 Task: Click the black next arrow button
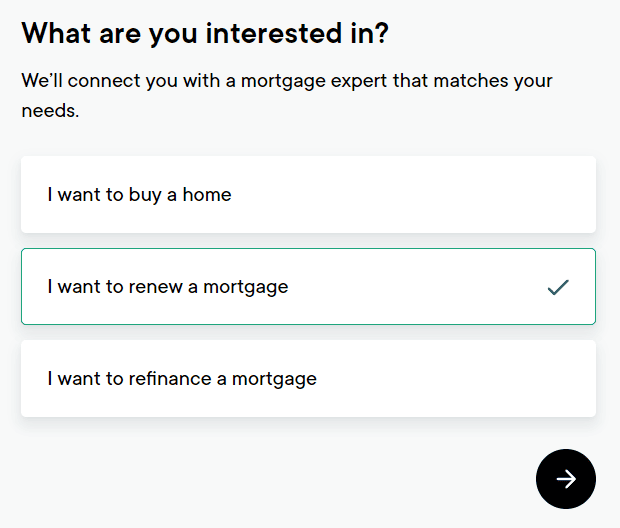[x=565, y=479]
